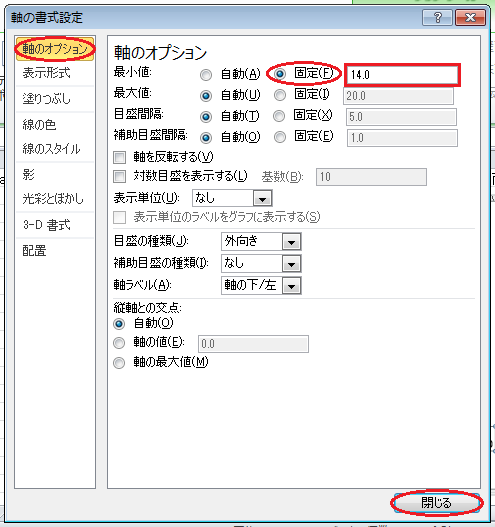Viewport: 495px width, 527px height.
Task: Open 光彩とぼかし category
Action: (x=53, y=199)
